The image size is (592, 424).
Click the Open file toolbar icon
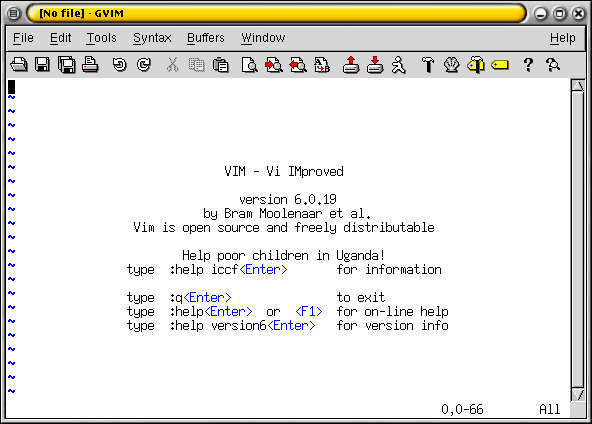coord(19,65)
